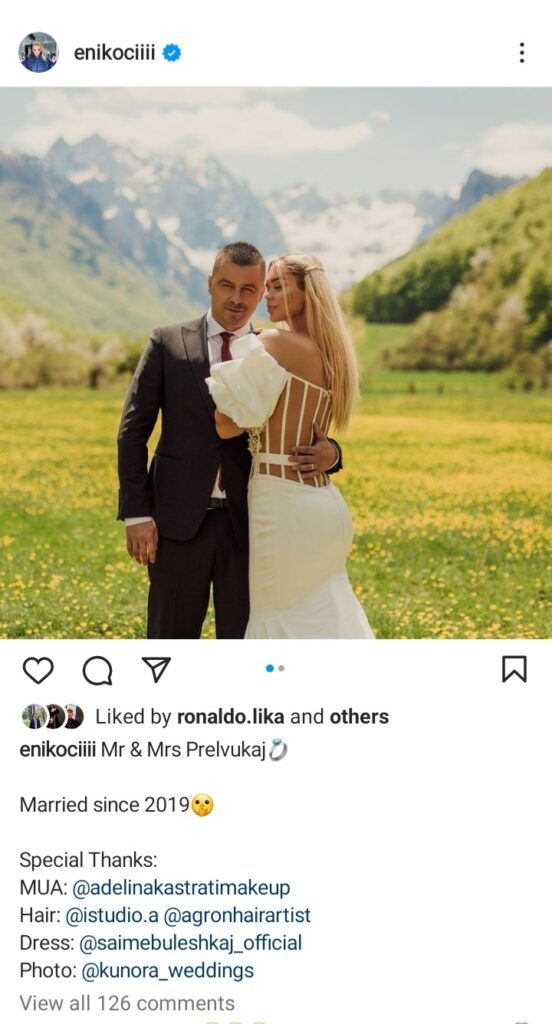Image resolution: width=552 pixels, height=1024 pixels.
Task: Click verified blue badge next to username
Action: 172,53
